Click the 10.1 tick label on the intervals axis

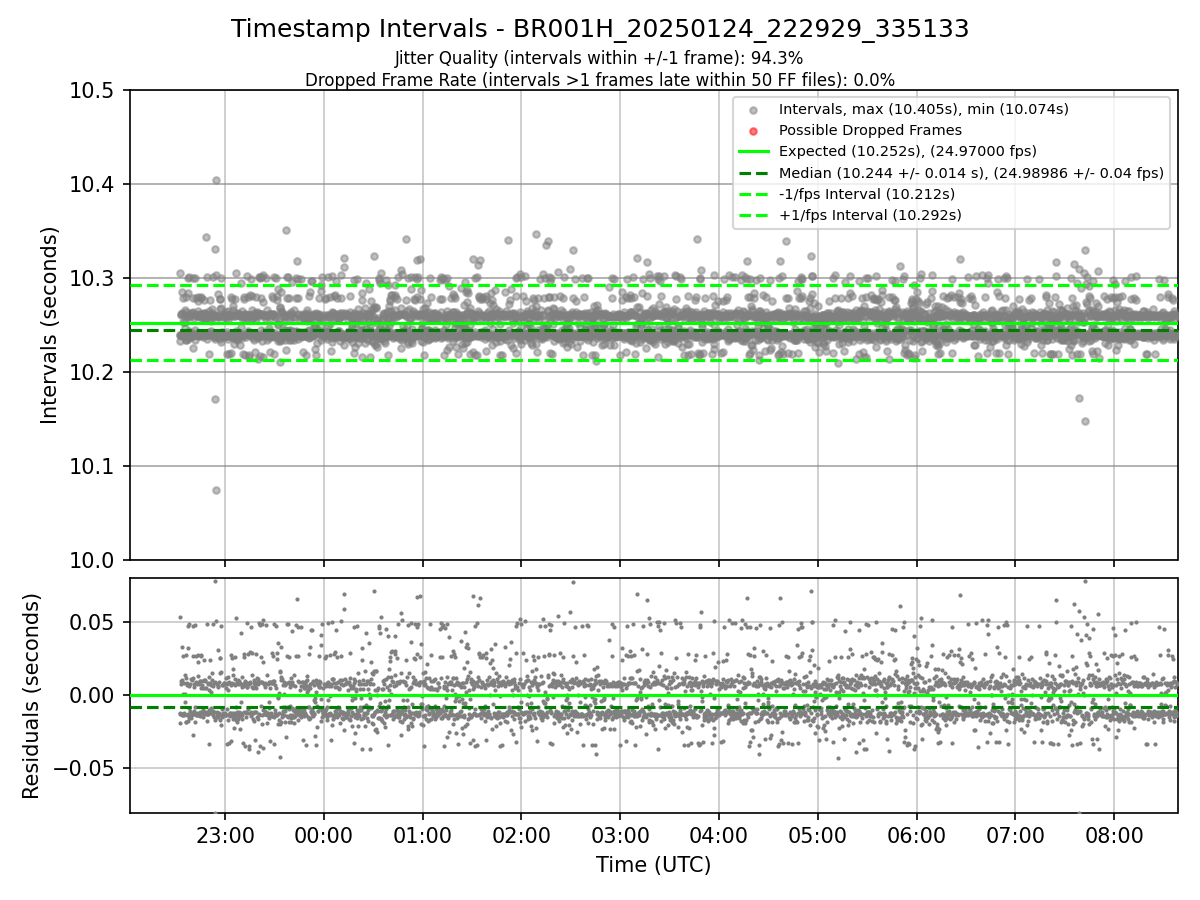[90, 467]
